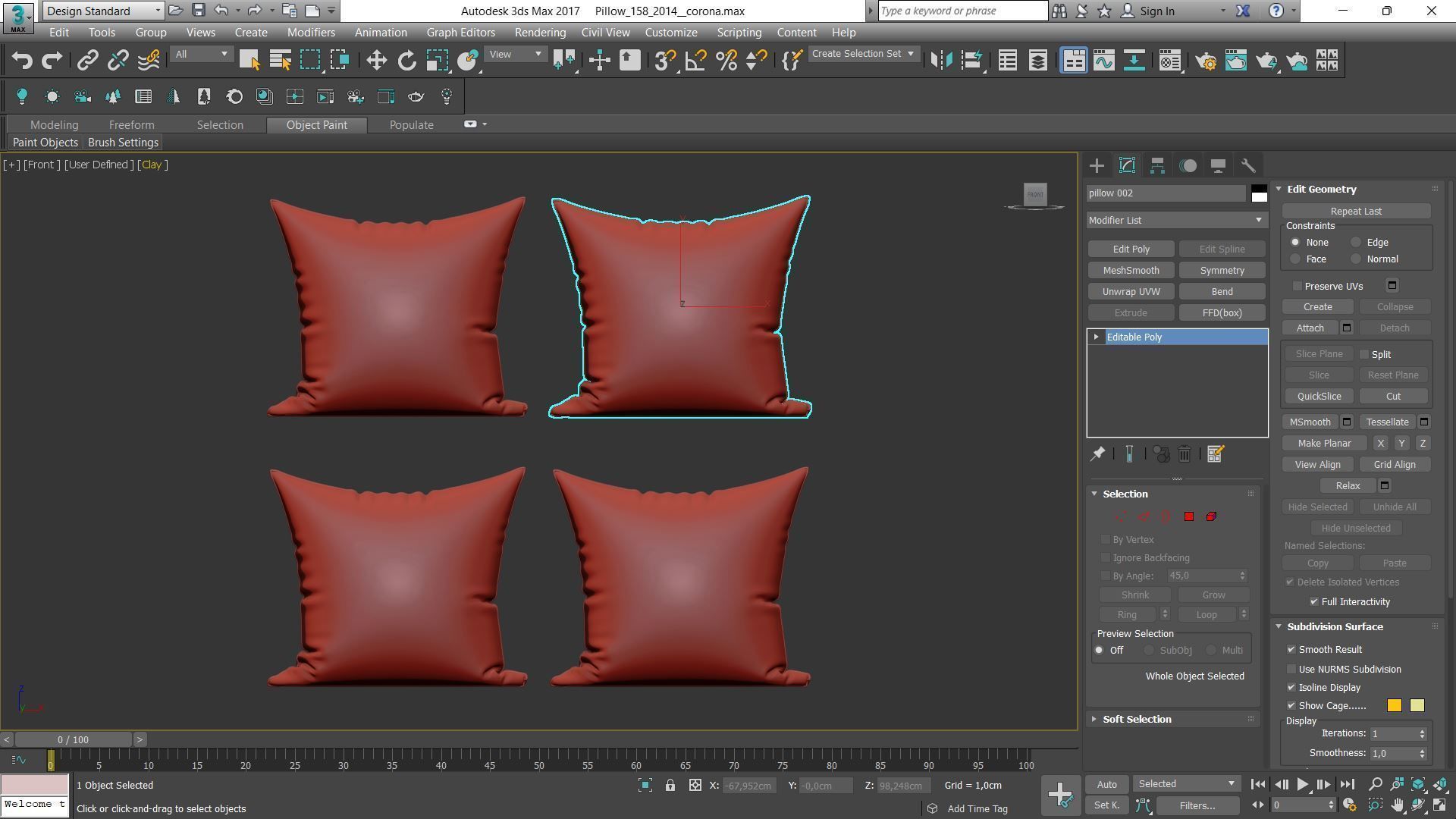The image size is (1456, 819).
Task: Uncheck the Smooth Result checkbox
Action: click(1291, 650)
